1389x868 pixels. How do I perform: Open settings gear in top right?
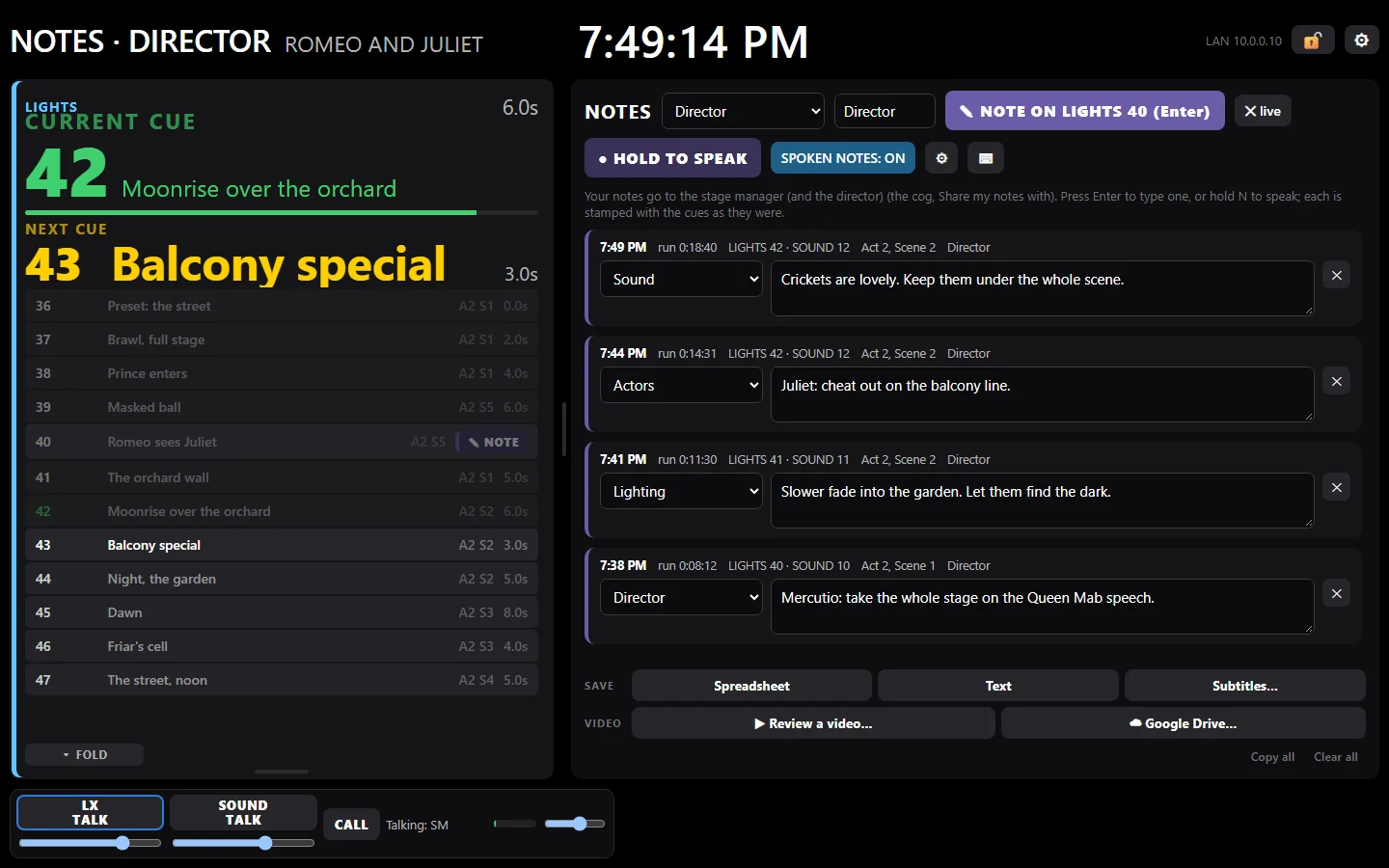tap(1361, 41)
